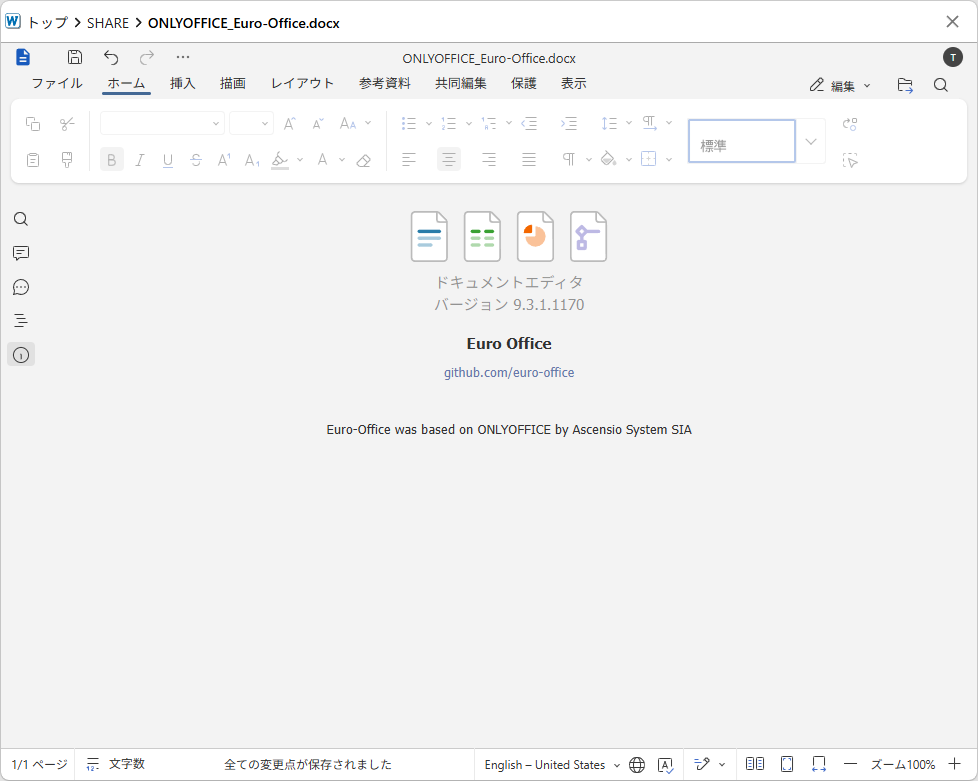Switch to the 参考資料 tab

pyautogui.click(x=385, y=84)
